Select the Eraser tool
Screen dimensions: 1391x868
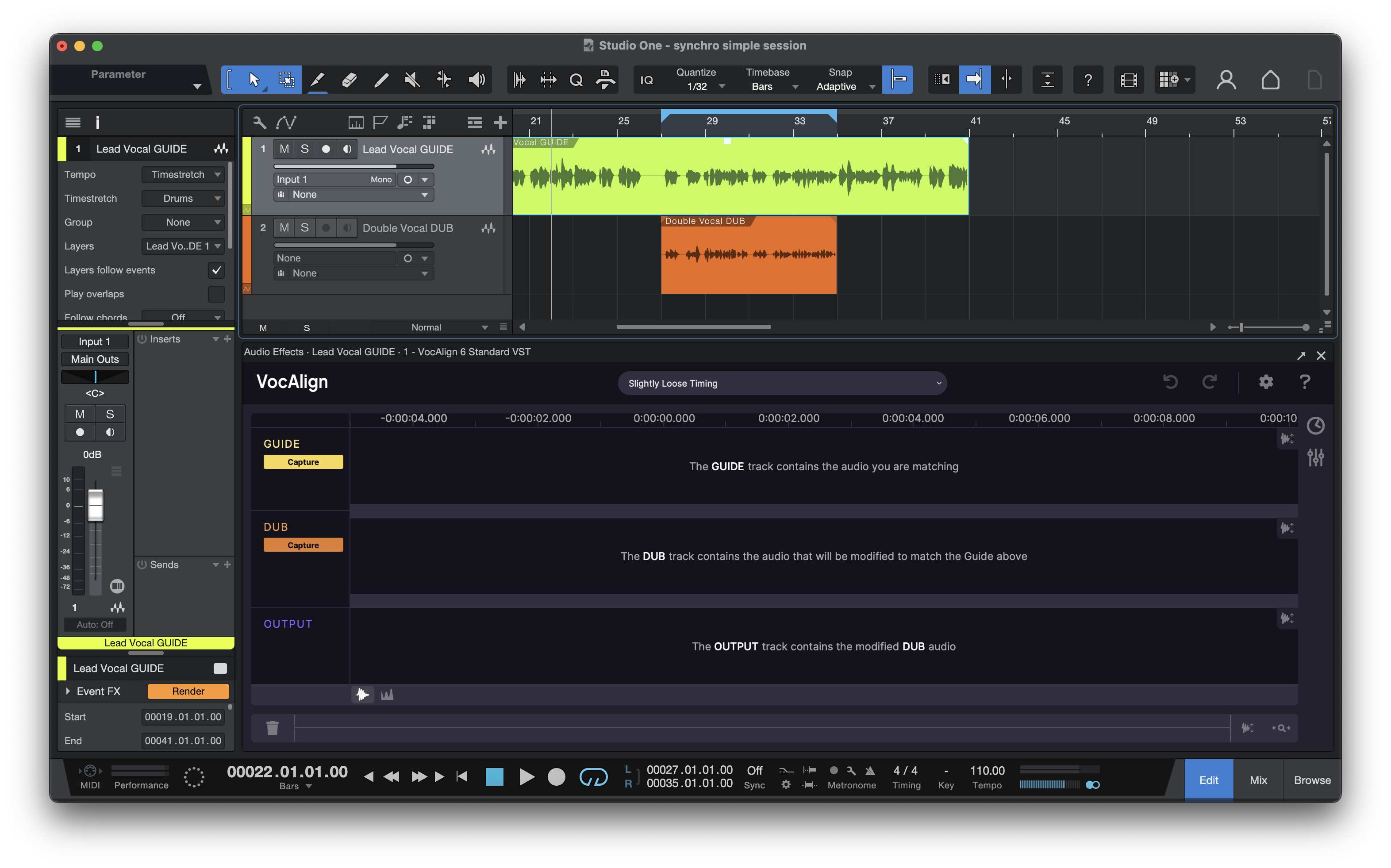point(349,80)
